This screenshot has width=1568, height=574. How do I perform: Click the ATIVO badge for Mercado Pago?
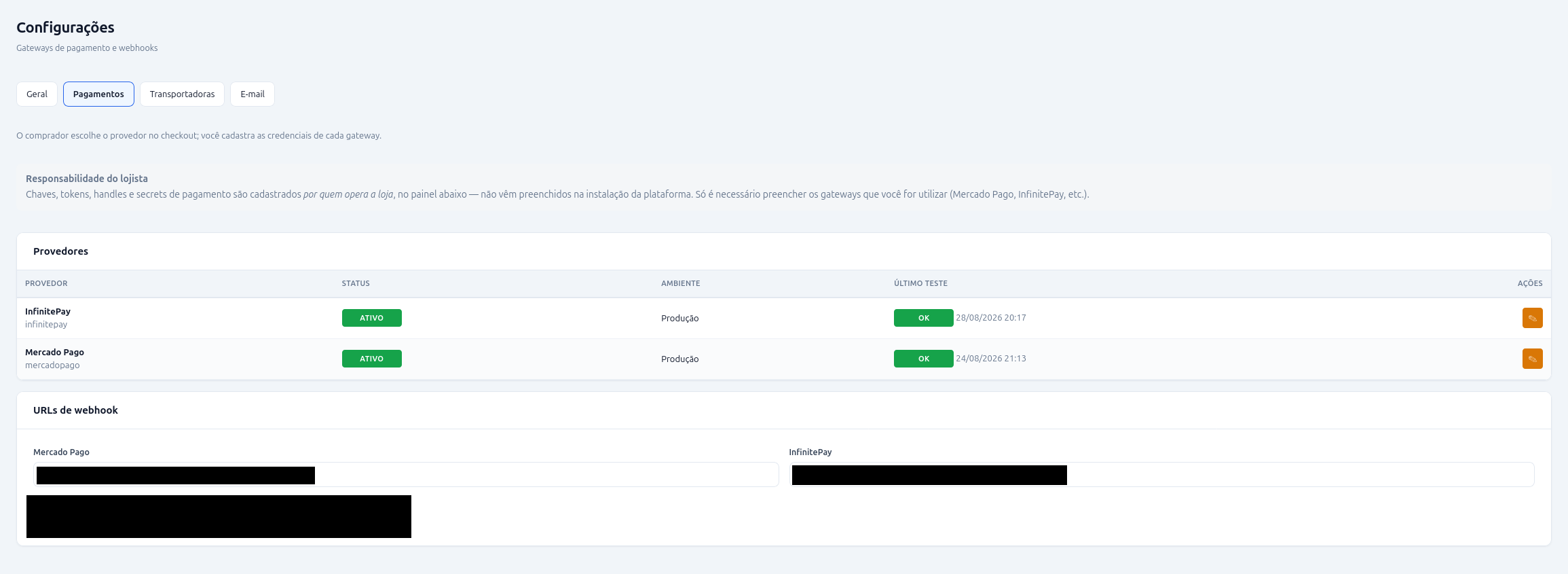pyautogui.click(x=371, y=359)
